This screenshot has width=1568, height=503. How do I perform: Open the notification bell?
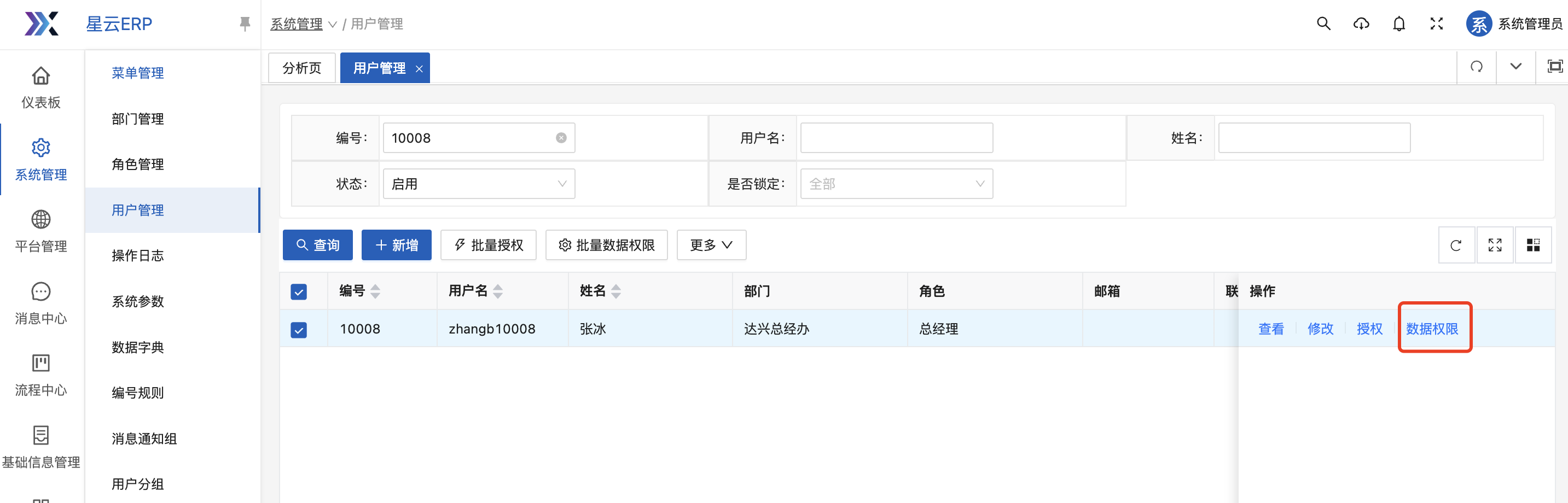(1399, 24)
